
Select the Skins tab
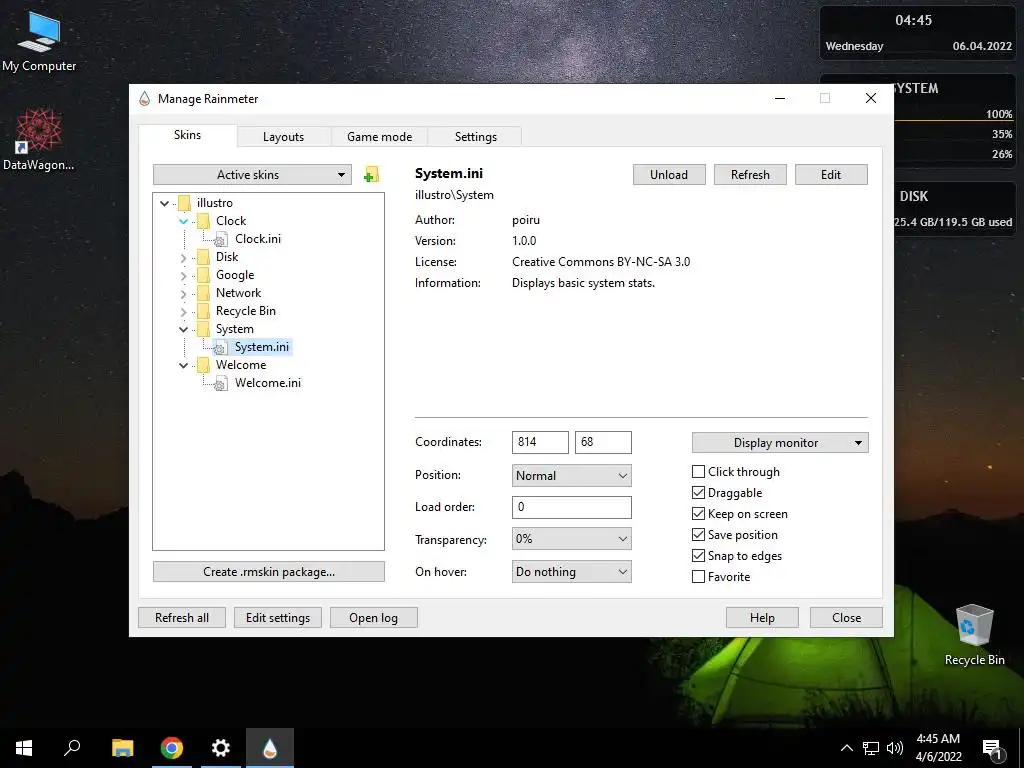coord(187,135)
